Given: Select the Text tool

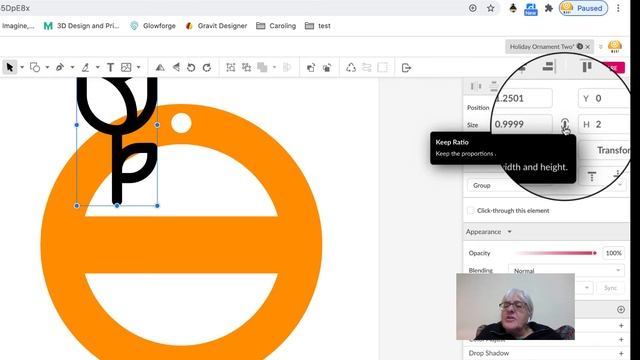Looking at the screenshot, I should click(110, 67).
